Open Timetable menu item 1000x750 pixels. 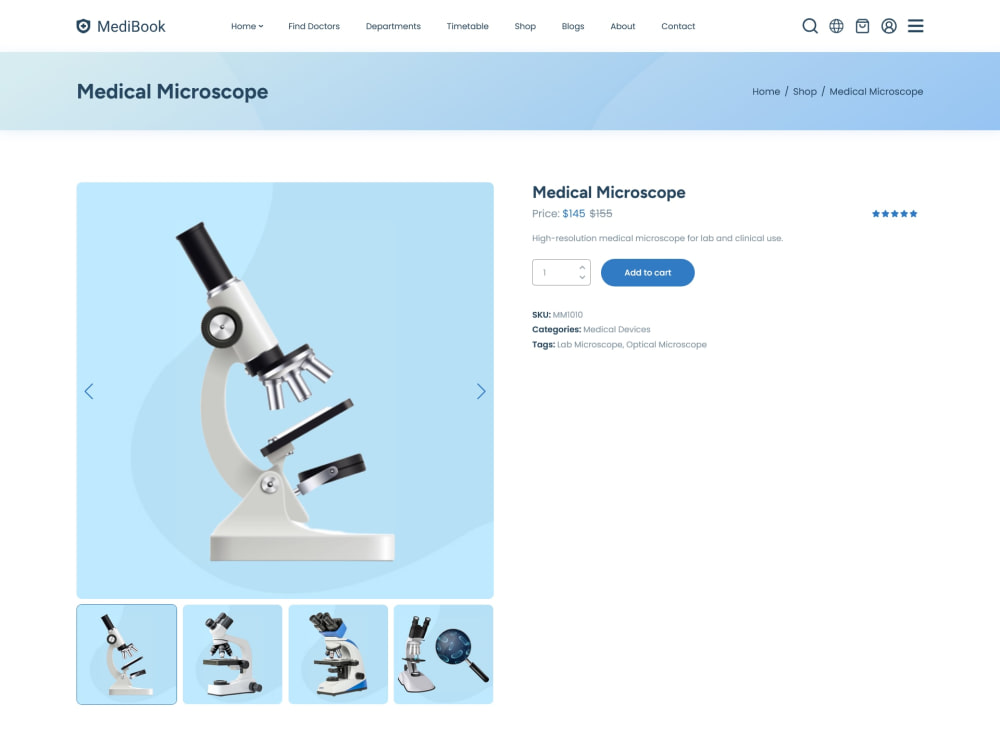pos(467,26)
